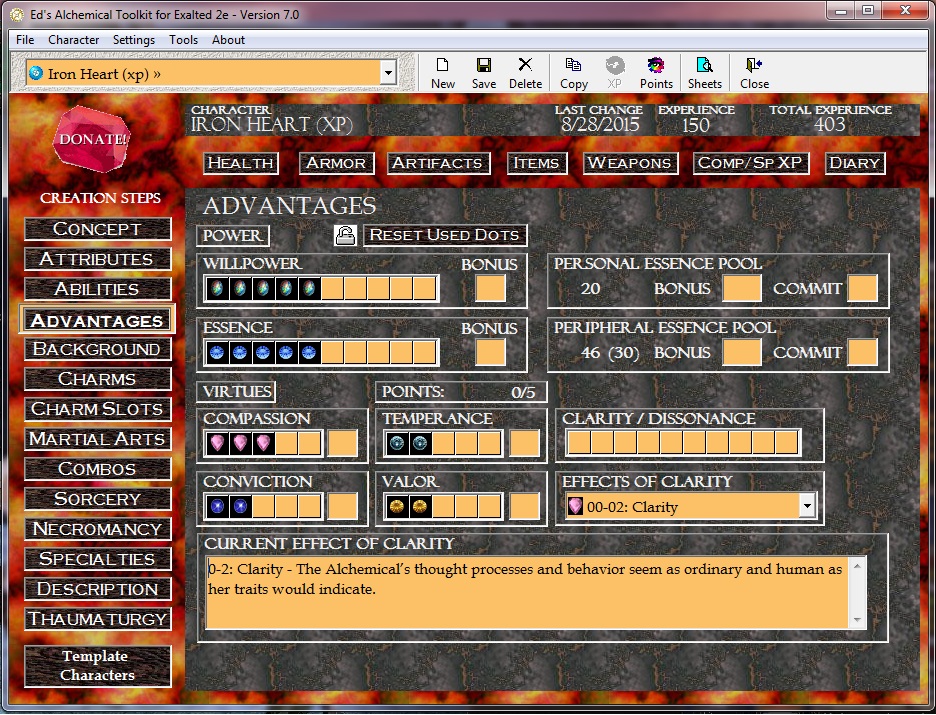Screen dimensions: 936x715
Task: Open the character selector dropdown arrow
Action: coord(388,73)
